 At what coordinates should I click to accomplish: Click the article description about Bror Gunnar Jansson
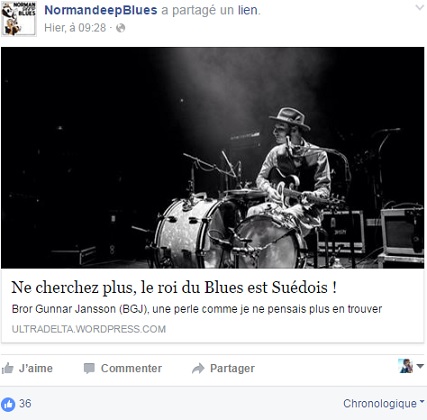(x=197, y=309)
